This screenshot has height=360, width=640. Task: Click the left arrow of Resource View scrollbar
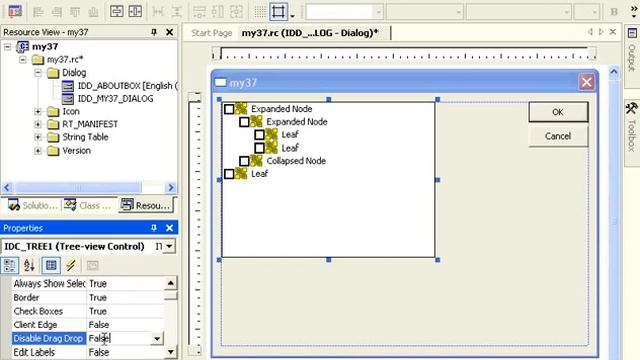7,188
